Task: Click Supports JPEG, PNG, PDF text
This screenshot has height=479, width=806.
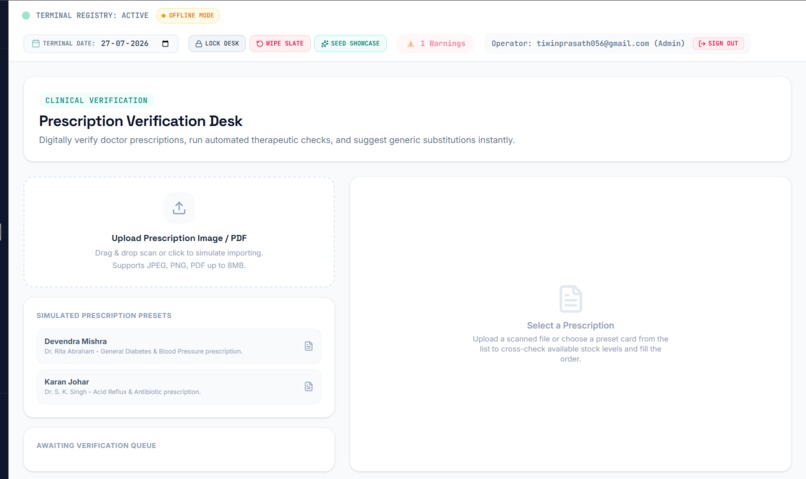Action: tap(179, 265)
